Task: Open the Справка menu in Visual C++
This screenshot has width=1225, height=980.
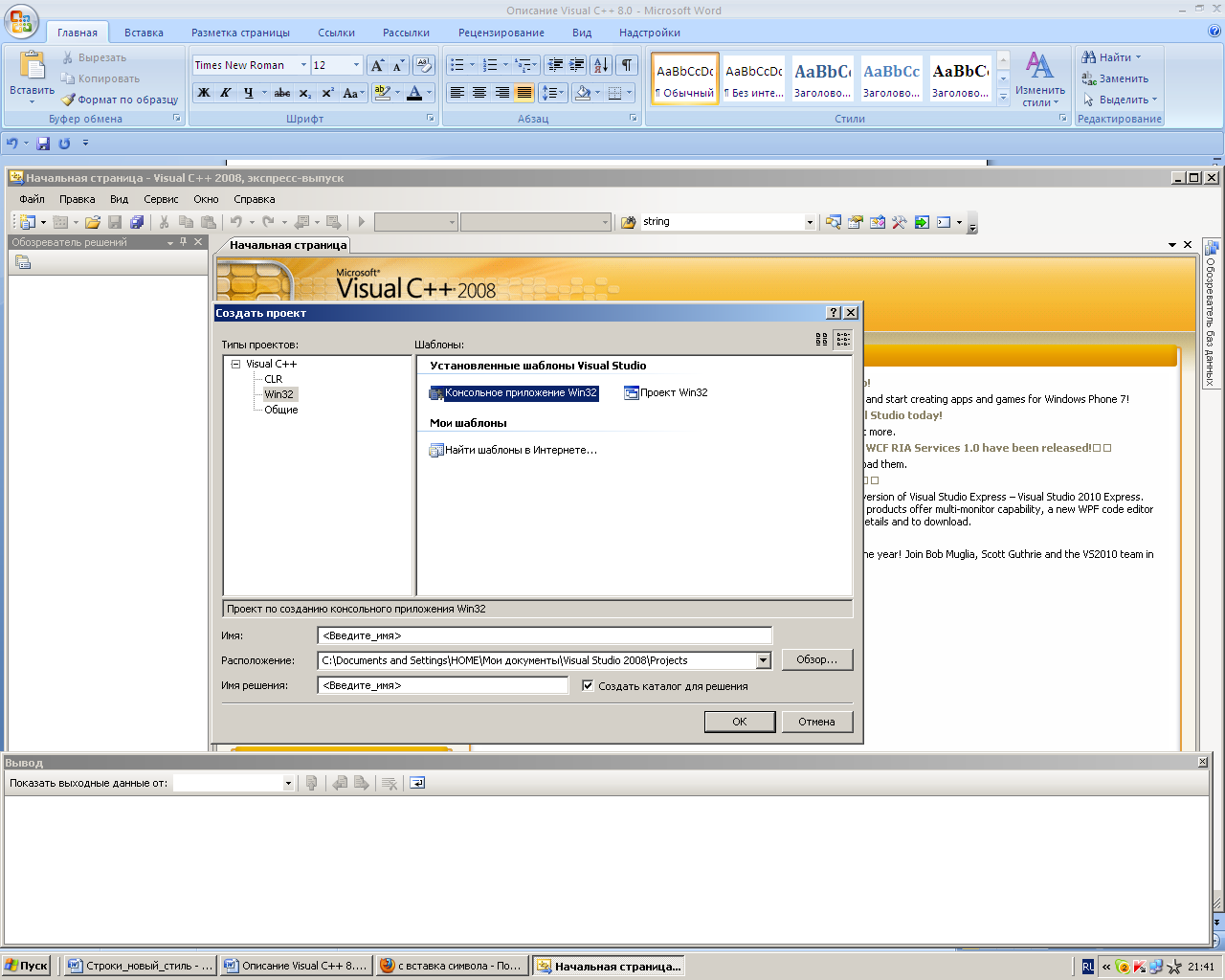Action: 255,199
